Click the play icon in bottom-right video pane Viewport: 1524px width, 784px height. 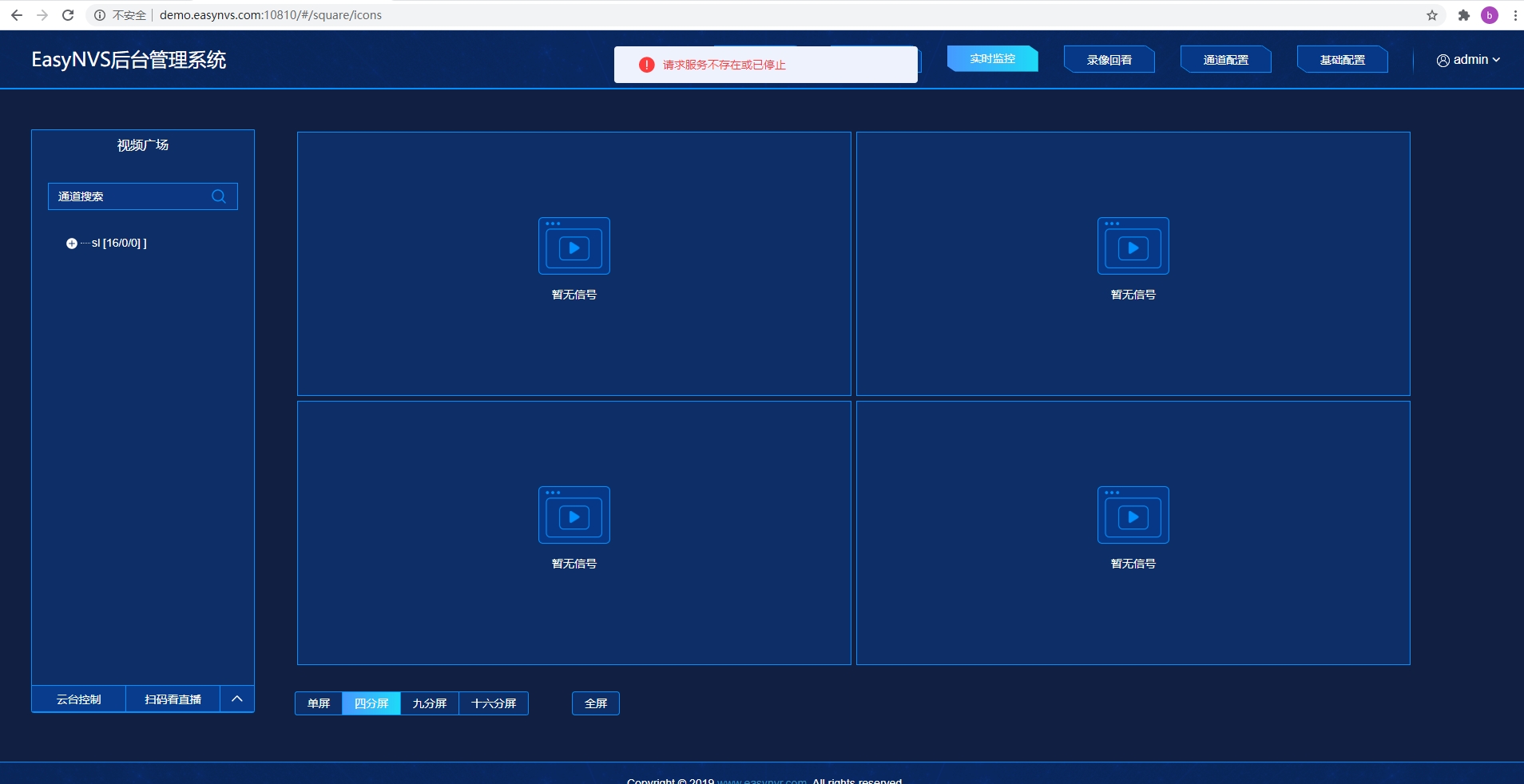(x=1133, y=516)
